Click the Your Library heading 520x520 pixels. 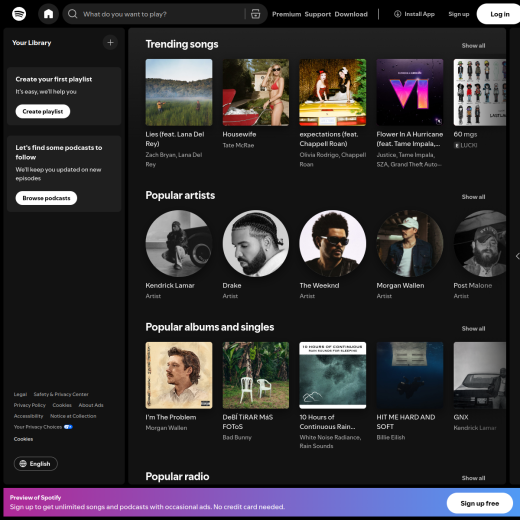(x=32, y=43)
